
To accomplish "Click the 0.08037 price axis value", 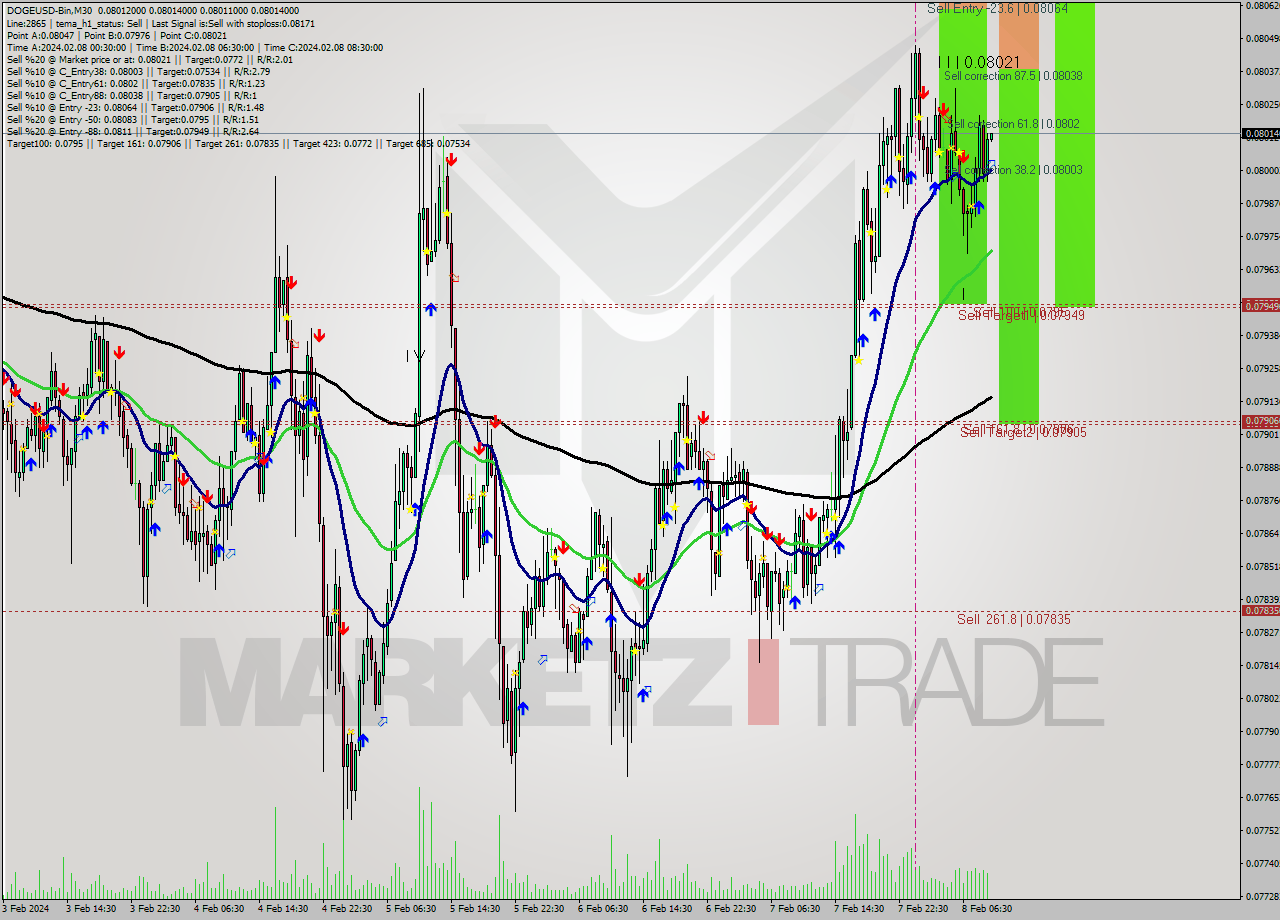I will tap(1261, 72).
